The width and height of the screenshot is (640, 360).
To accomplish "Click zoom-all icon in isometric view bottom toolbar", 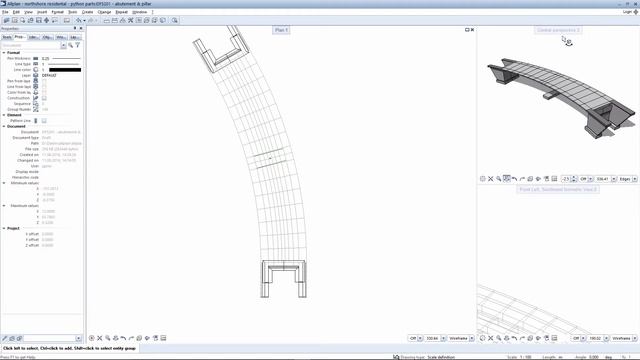I will pyautogui.click(x=483, y=338).
